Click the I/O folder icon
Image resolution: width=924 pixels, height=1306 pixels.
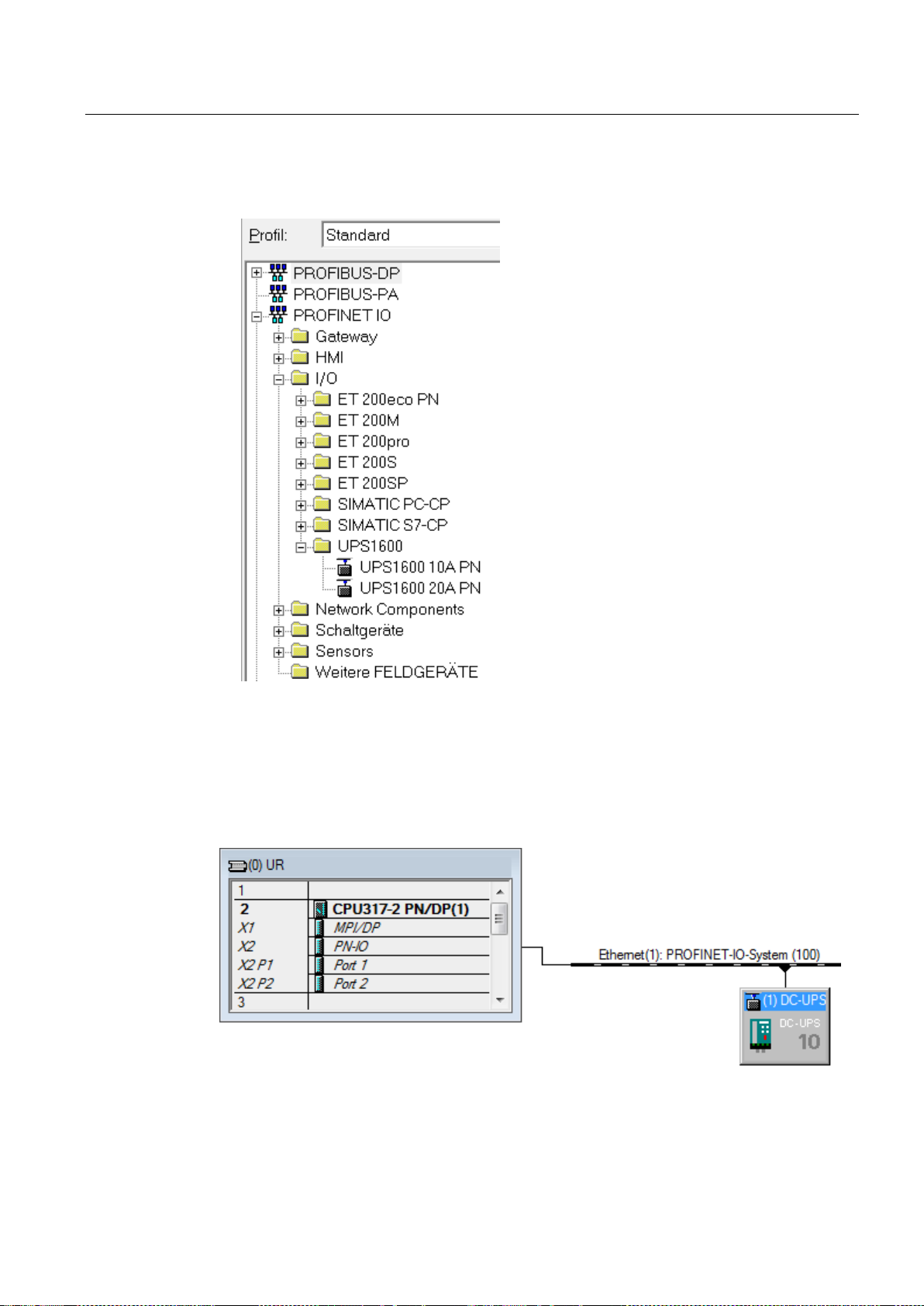(x=300, y=378)
